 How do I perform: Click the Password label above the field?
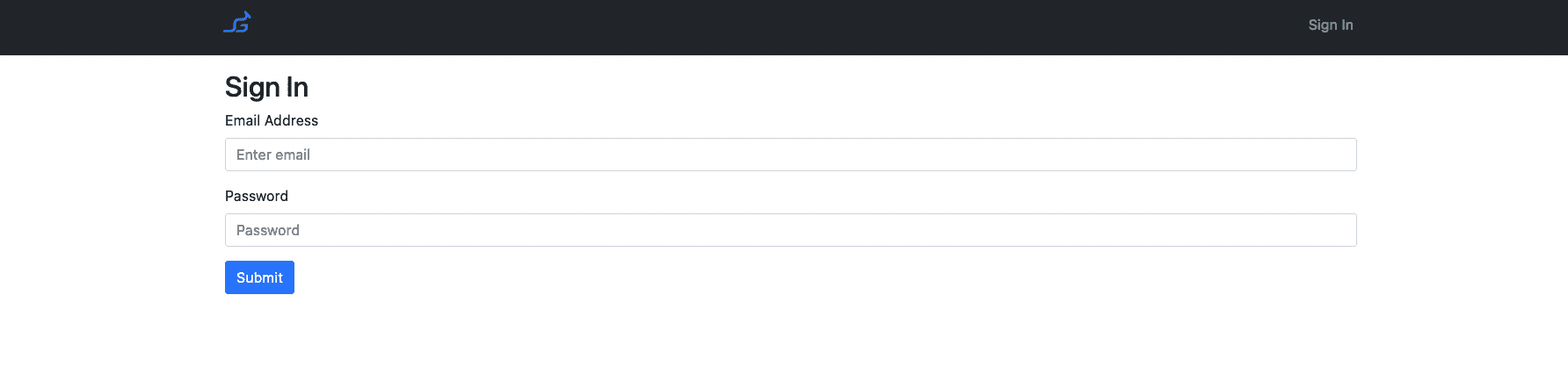257,196
